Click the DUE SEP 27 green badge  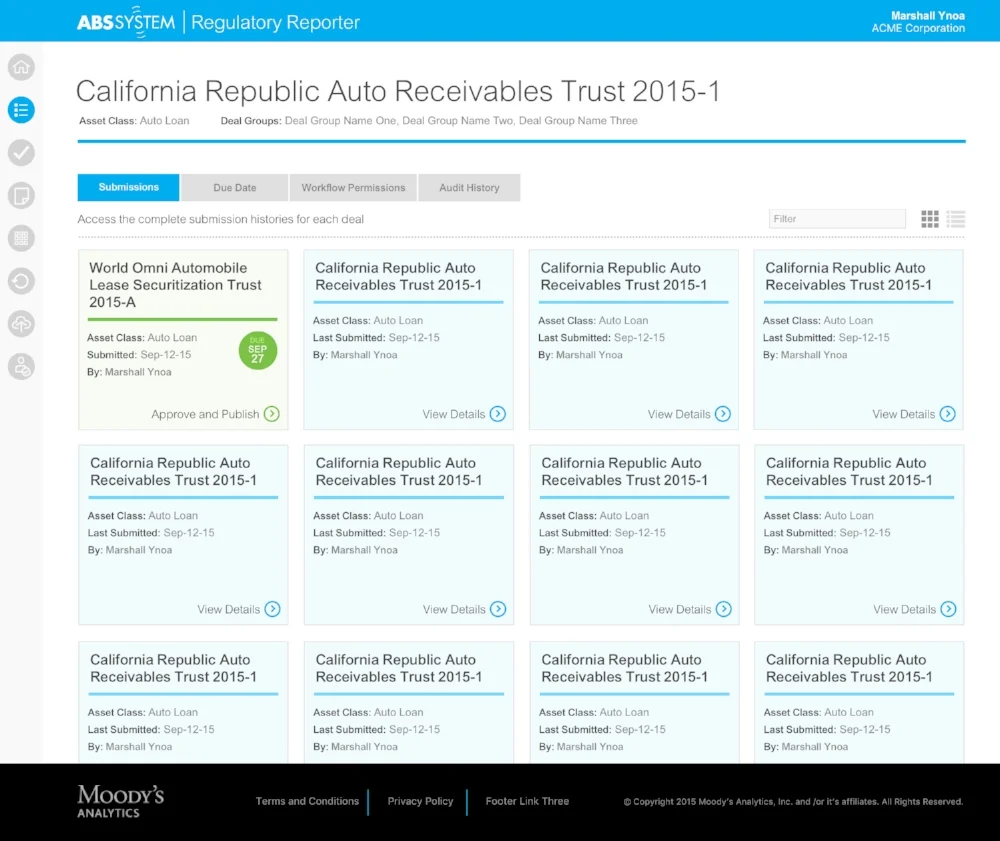point(258,350)
